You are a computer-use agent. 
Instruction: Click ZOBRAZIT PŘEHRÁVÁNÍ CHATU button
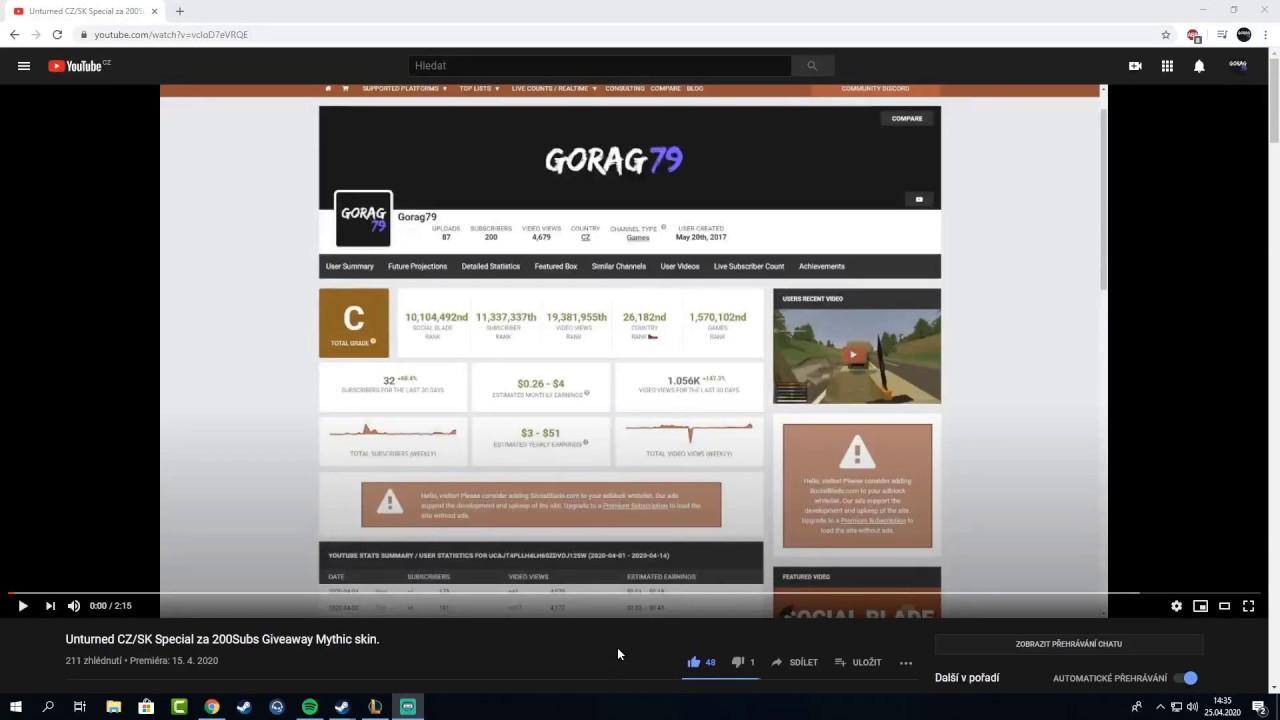(x=1069, y=644)
